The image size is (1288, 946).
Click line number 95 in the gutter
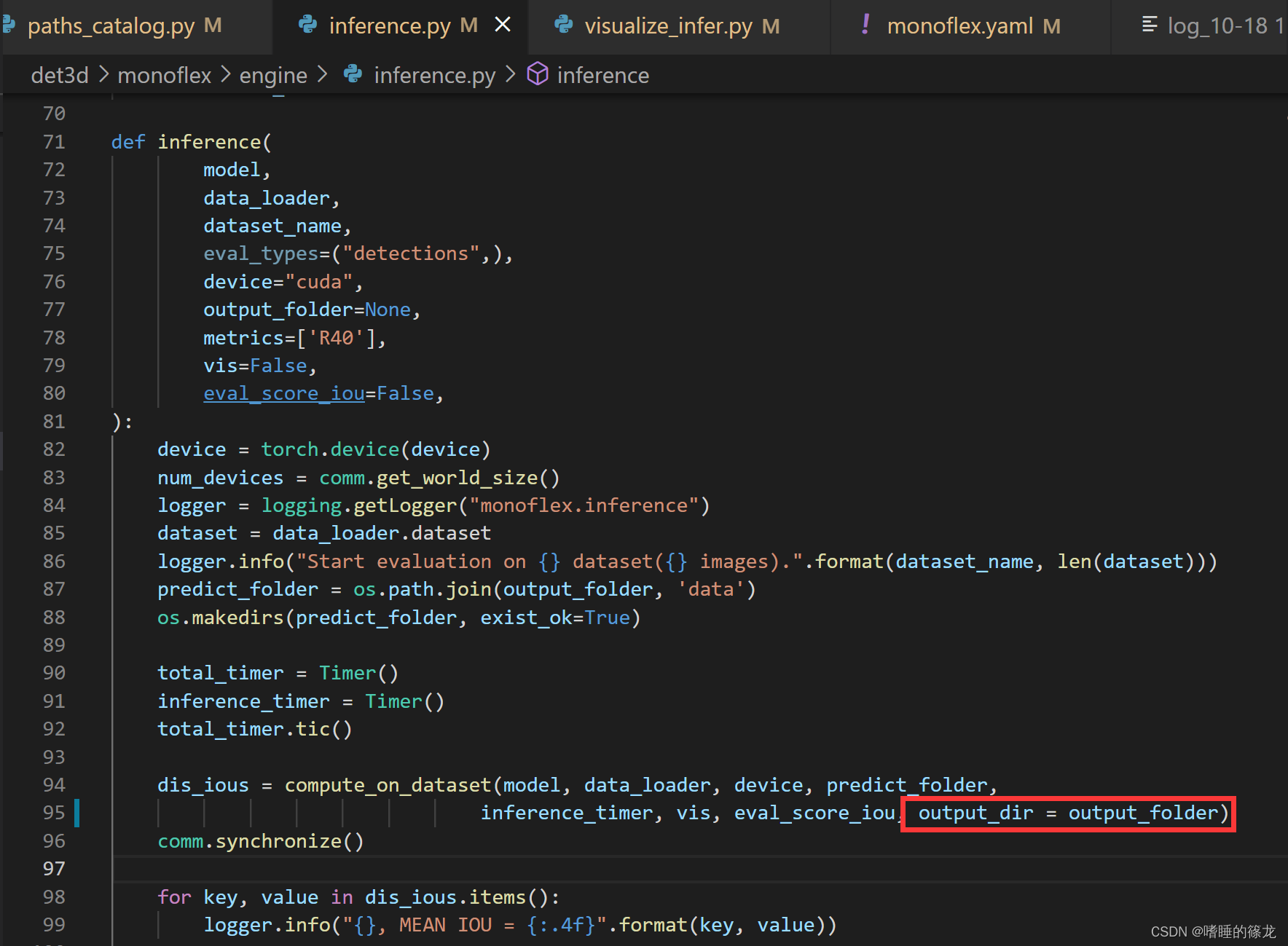click(54, 813)
